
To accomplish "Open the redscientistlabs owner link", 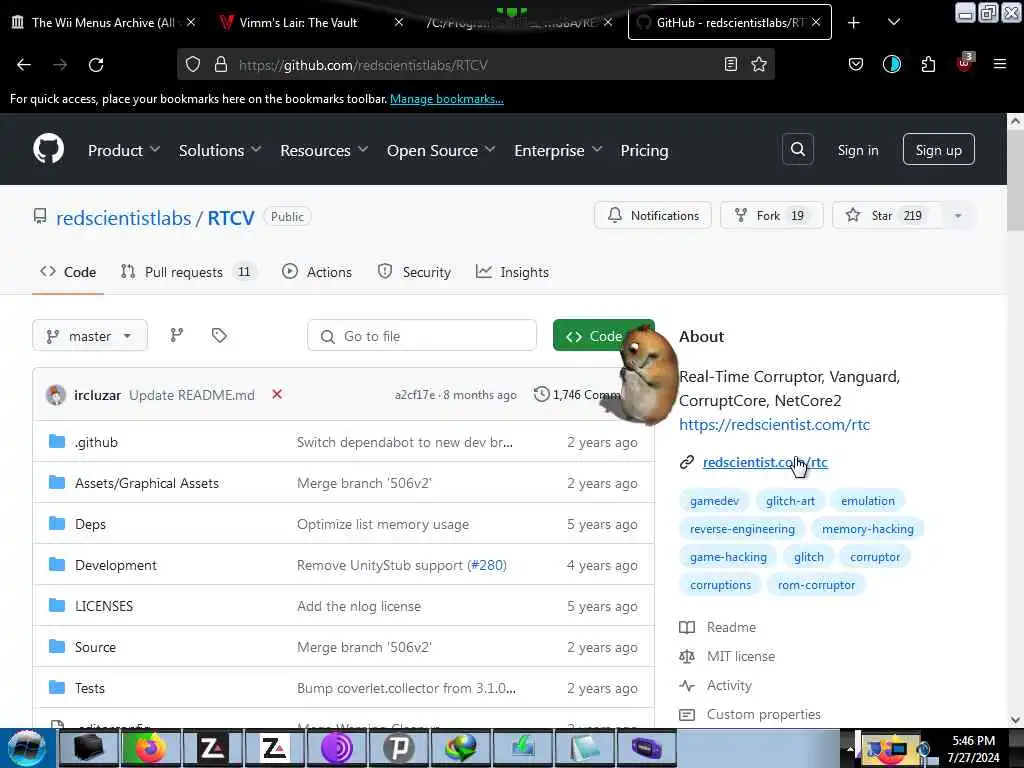I will point(123,218).
